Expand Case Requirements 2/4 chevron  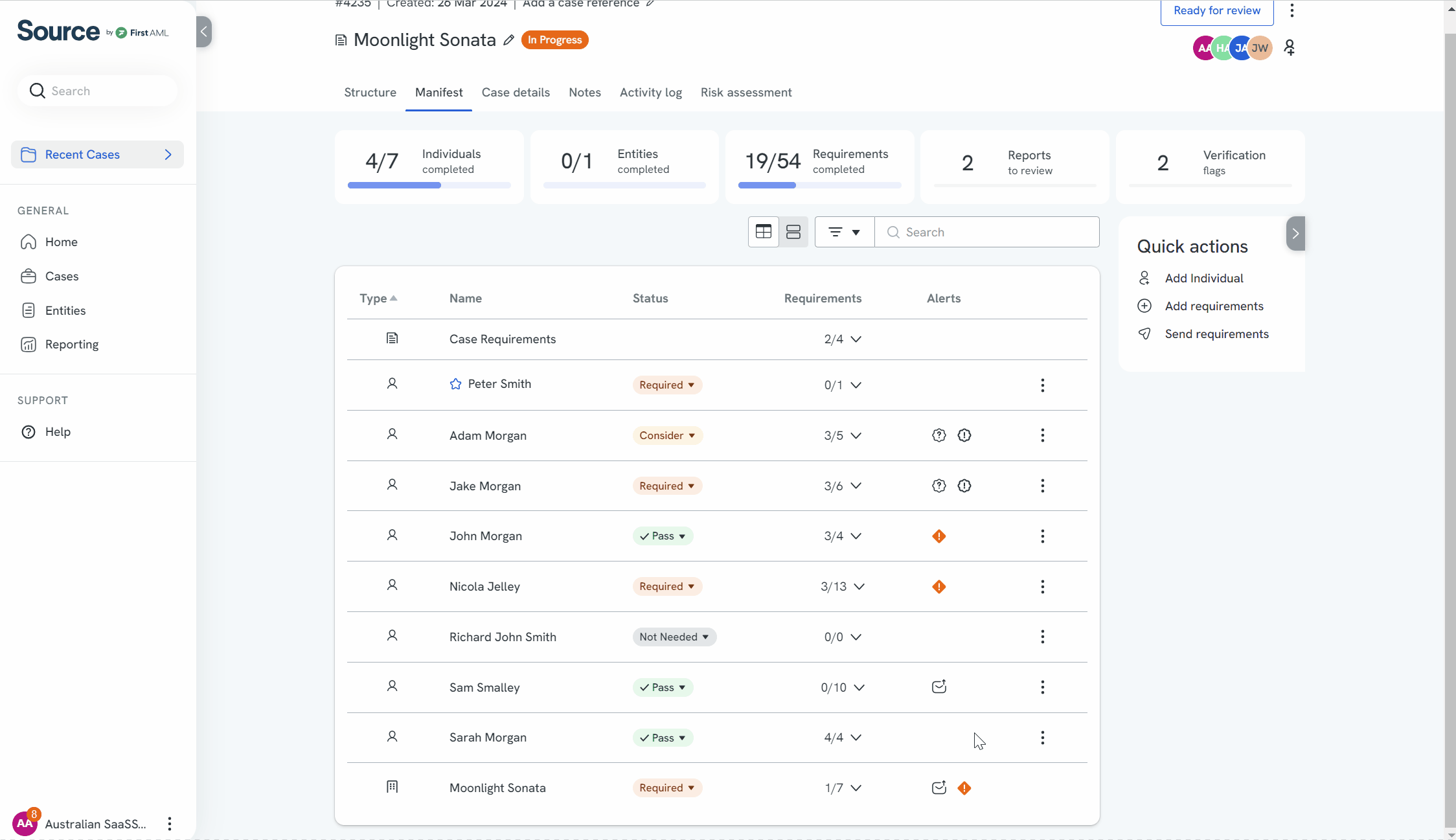pyautogui.click(x=856, y=339)
